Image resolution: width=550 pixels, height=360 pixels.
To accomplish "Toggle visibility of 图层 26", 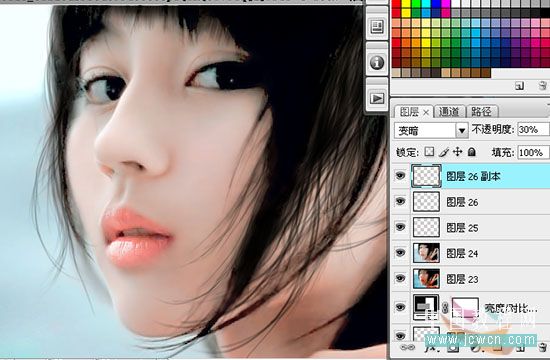I will tap(400, 201).
